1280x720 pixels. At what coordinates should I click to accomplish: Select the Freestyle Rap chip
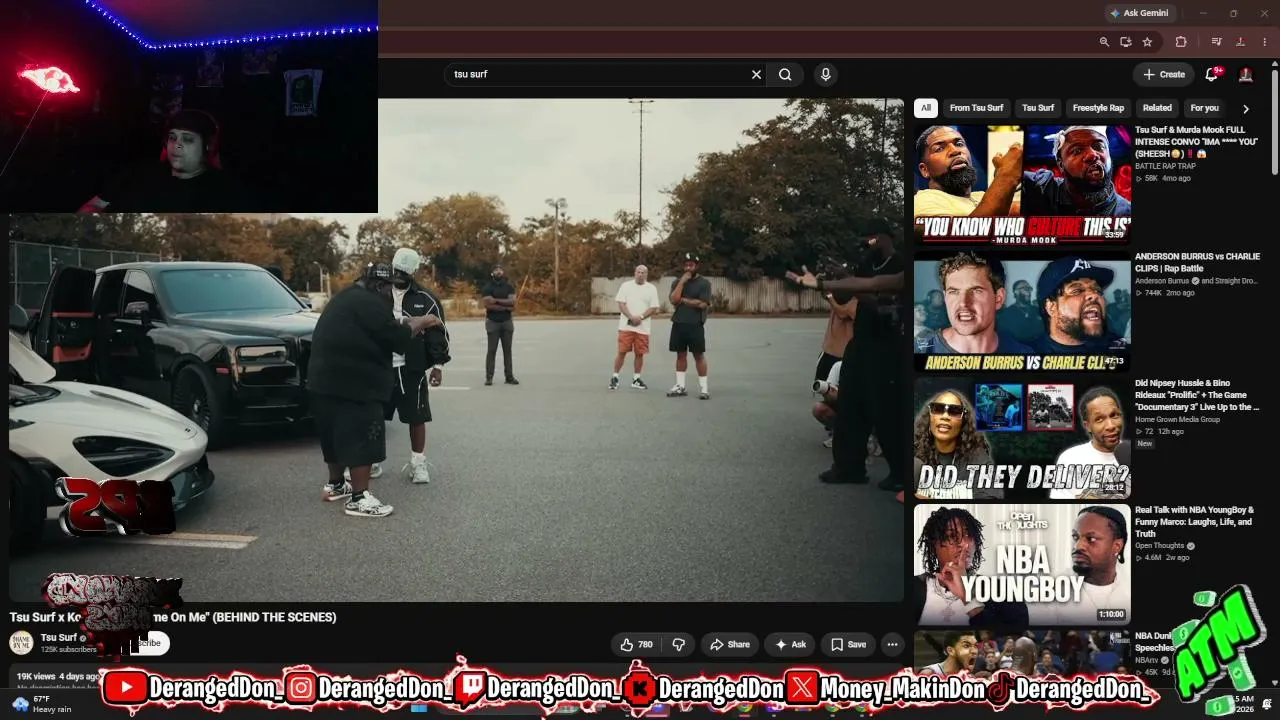1098,108
